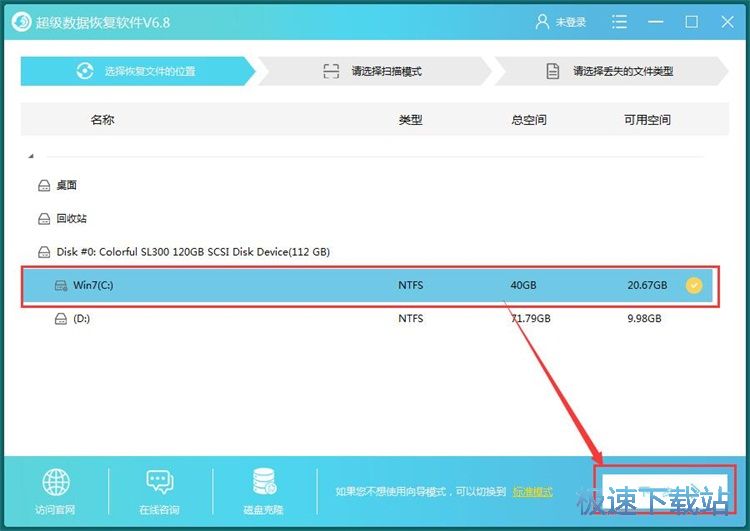Select the (D:) partition
This screenshot has width=750, height=531.
pyautogui.click(x=368, y=319)
